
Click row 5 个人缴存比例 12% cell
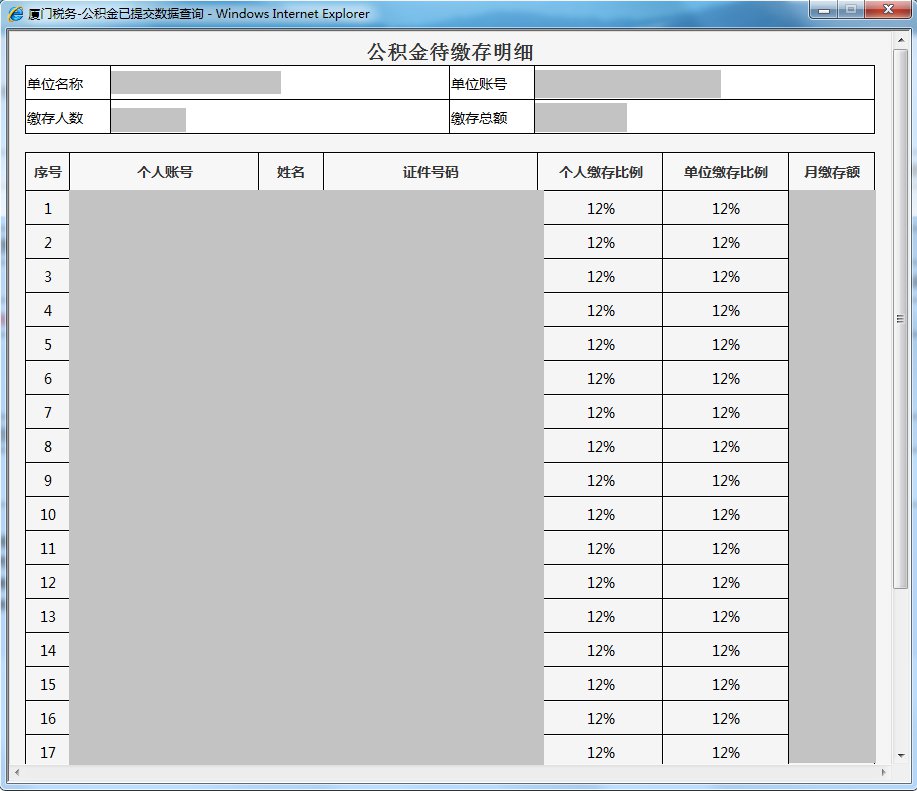click(x=600, y=345)
